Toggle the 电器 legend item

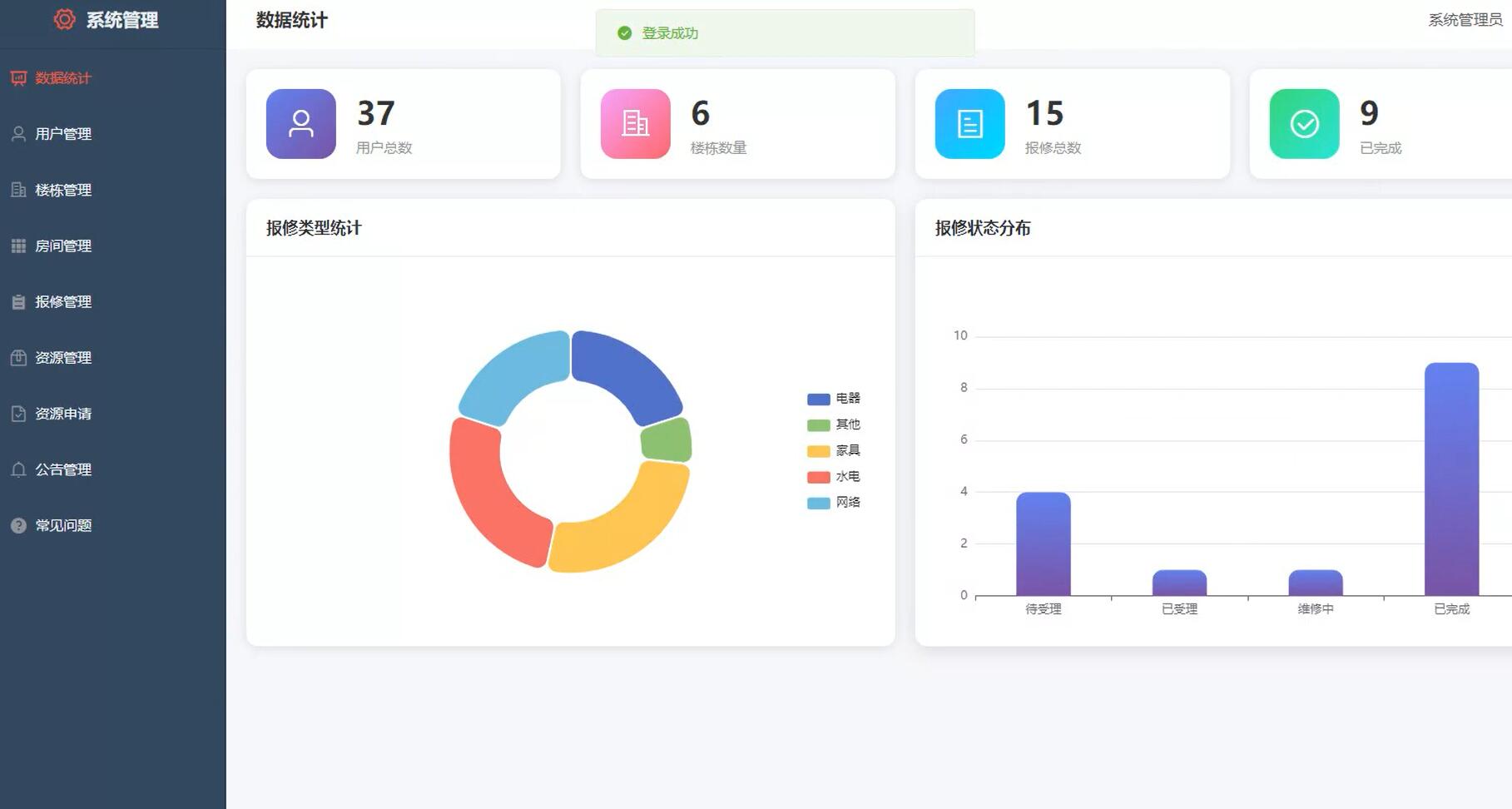point(834,399)
